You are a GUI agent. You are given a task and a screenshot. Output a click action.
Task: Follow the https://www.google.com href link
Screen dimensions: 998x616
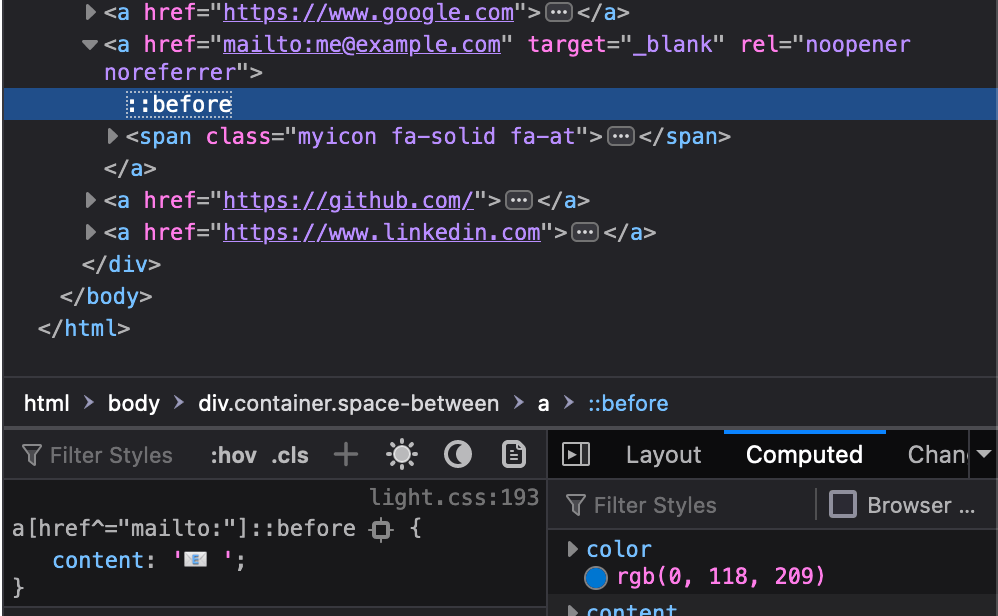pyautogui.click(x=369, y=12)
